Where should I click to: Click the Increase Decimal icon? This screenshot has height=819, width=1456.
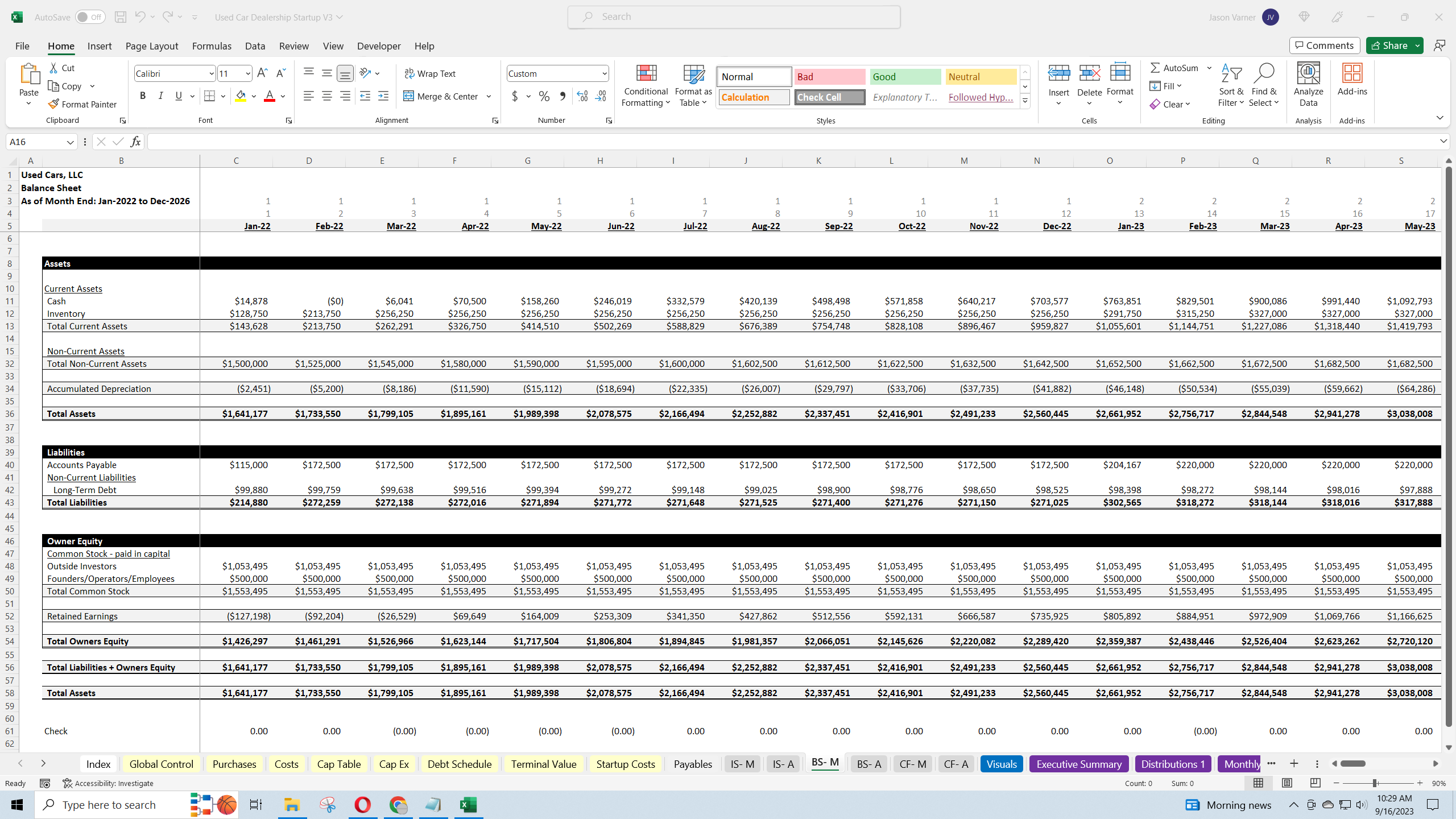581,96
